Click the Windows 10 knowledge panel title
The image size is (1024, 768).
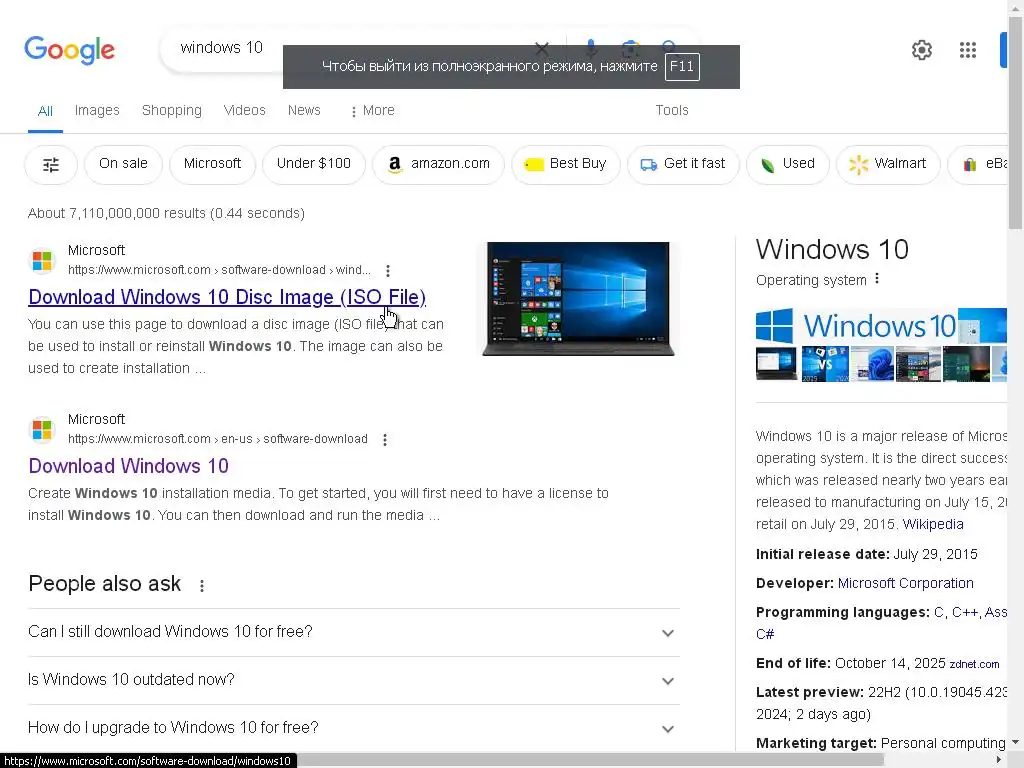(x=832, y=249)
